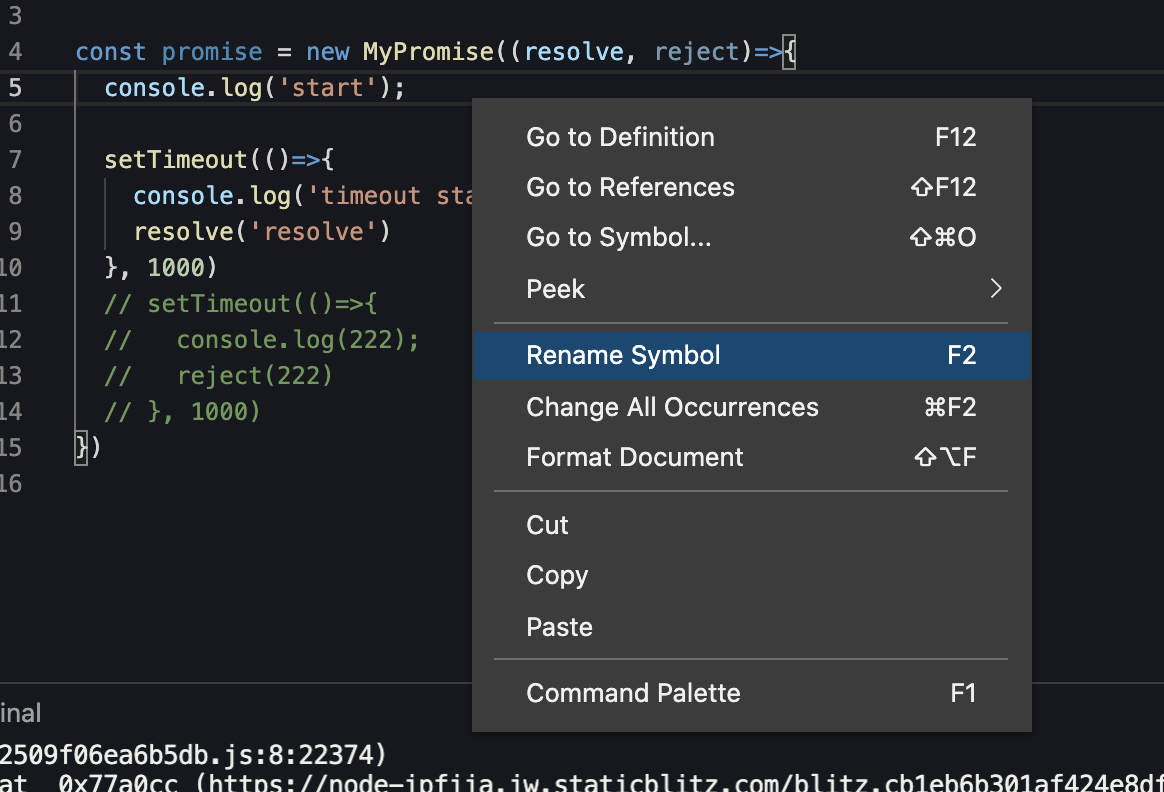This screenshot has height=792, width=1164.
Task: Click the 'new' keyword on line 4
Action: click(327, 52)
